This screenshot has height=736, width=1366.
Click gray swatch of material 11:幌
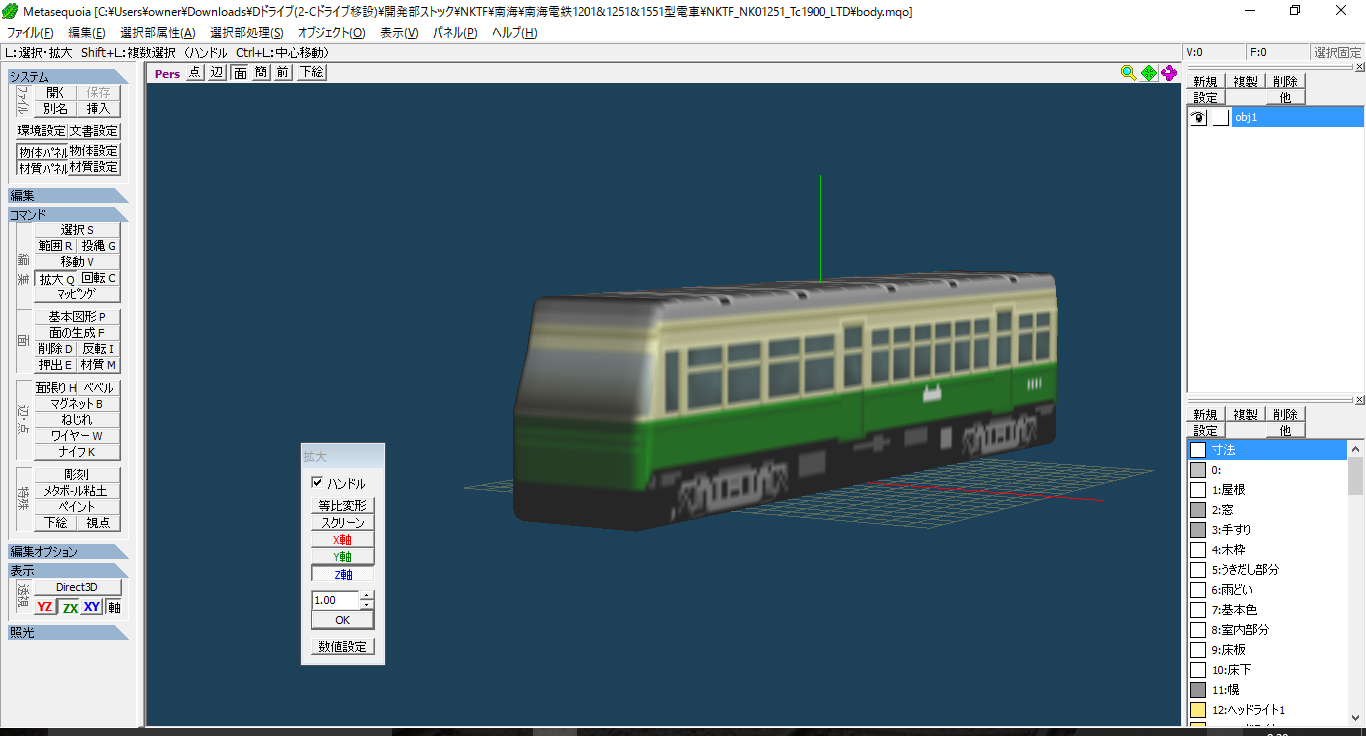click(1198, 690)
